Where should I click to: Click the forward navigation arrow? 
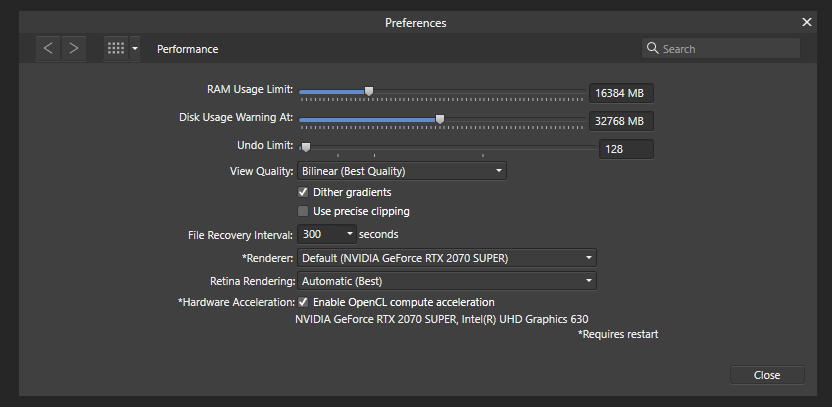point(73,48)
